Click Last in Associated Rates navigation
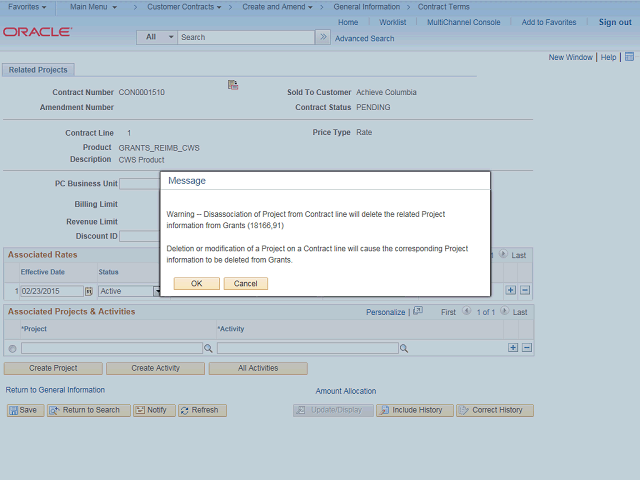Image resolution: width=640 pixels, height=480 pixels. click(x=518, y=255)
